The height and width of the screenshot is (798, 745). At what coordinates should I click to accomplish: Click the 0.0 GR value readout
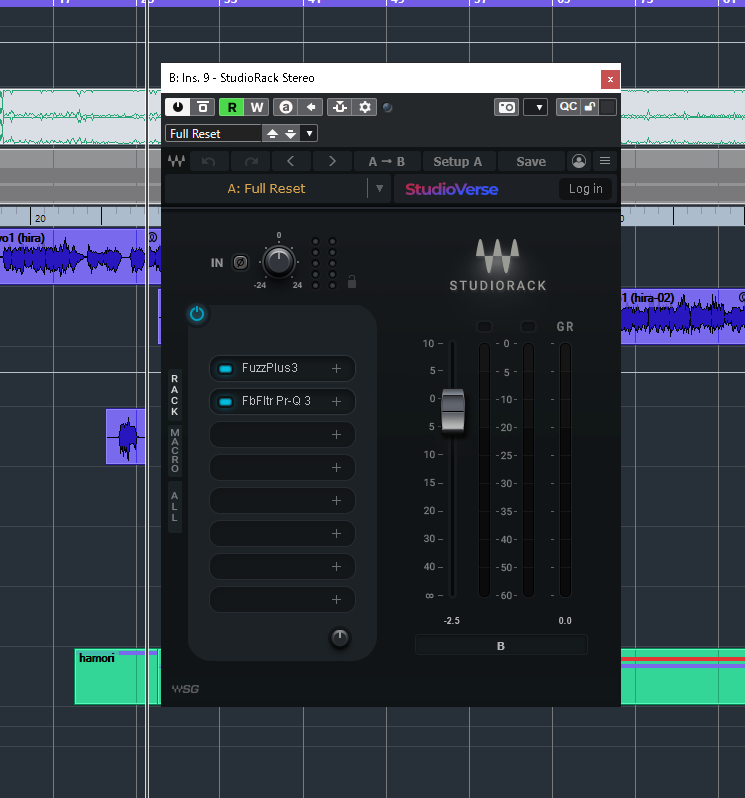coord(565,621)
